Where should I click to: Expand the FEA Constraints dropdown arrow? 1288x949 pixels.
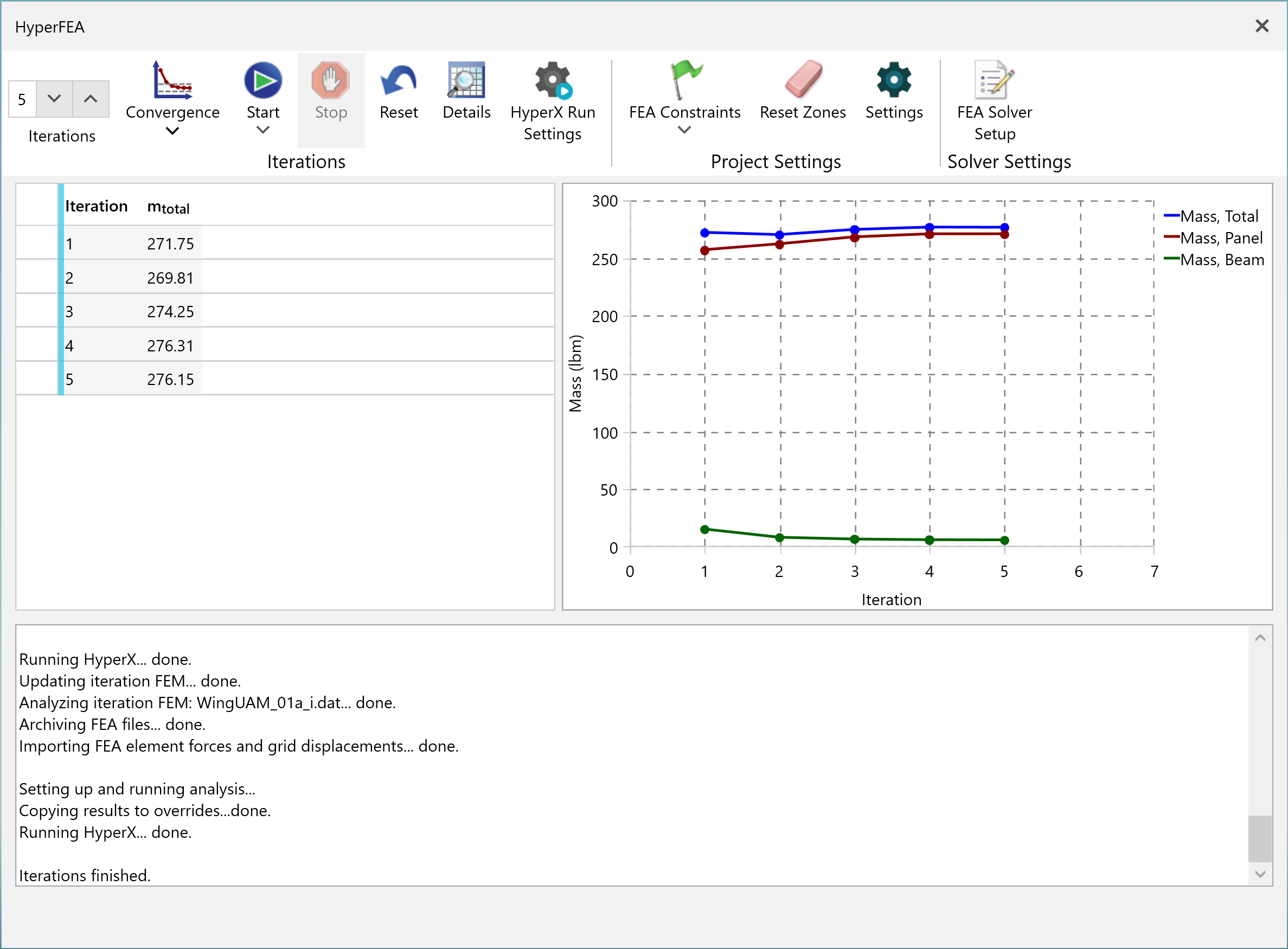tap(684, 130)
